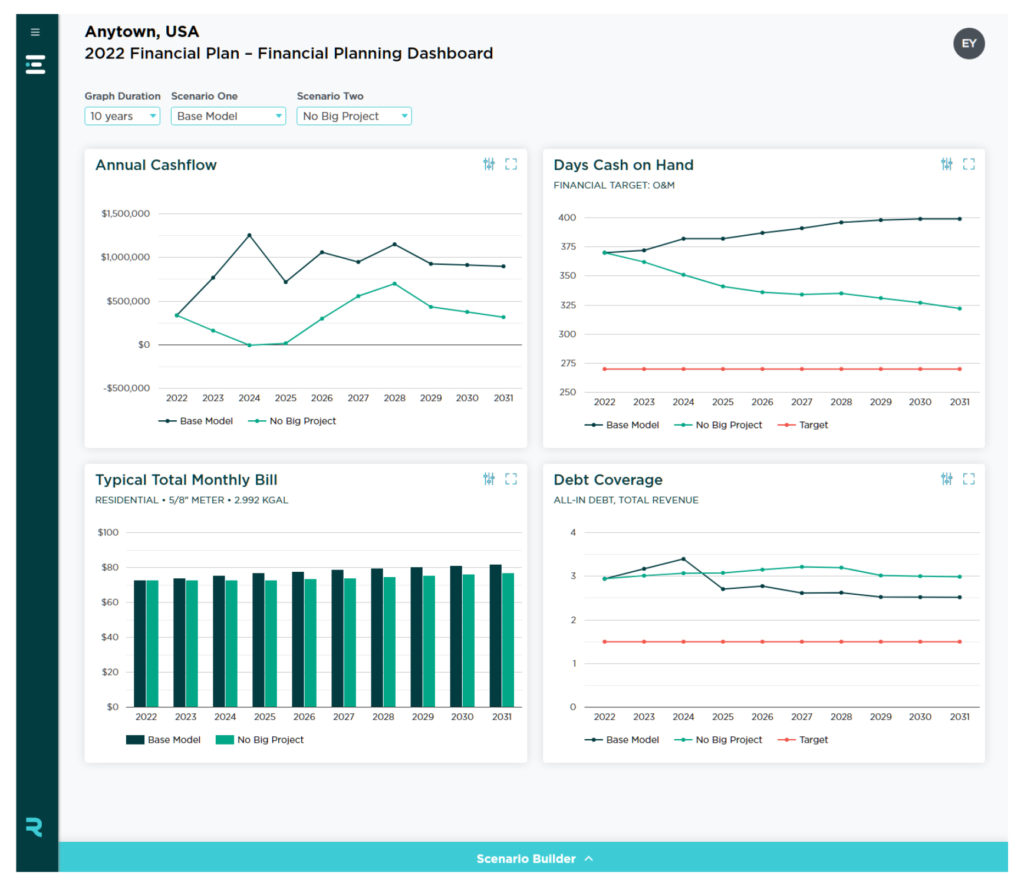Screen dimensions: 1024x886
Task: Toggle No Big Project in Annual Cashflow legend
Action: (x=292, y=421)
